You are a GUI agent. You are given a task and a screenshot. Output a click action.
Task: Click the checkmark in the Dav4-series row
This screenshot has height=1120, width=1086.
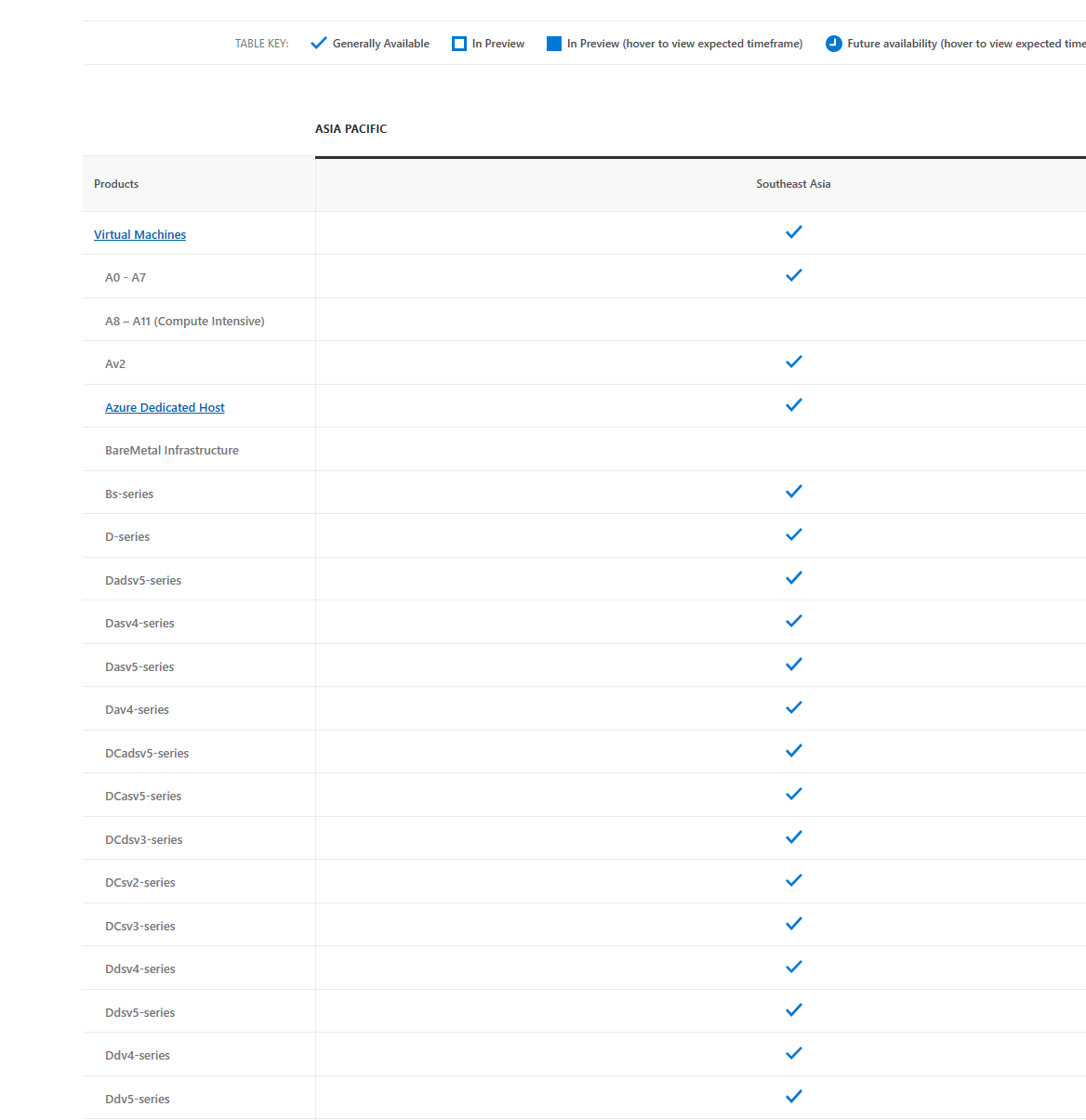click(794, 707)
